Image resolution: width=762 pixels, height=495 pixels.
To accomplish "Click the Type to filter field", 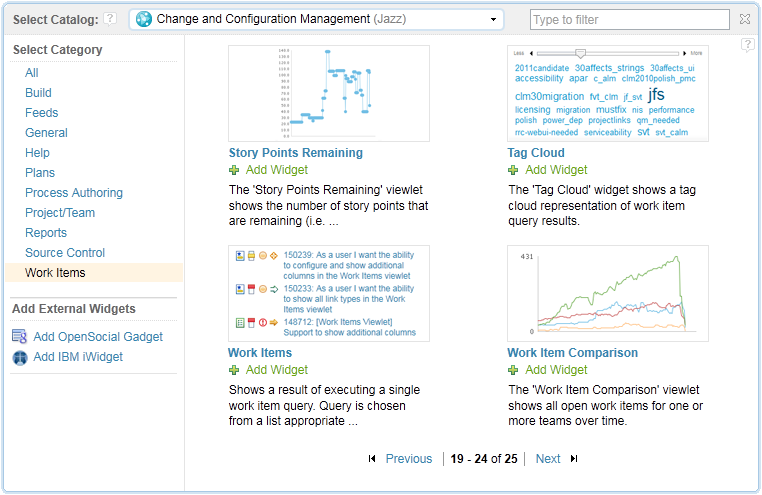I will pos(630,19).
